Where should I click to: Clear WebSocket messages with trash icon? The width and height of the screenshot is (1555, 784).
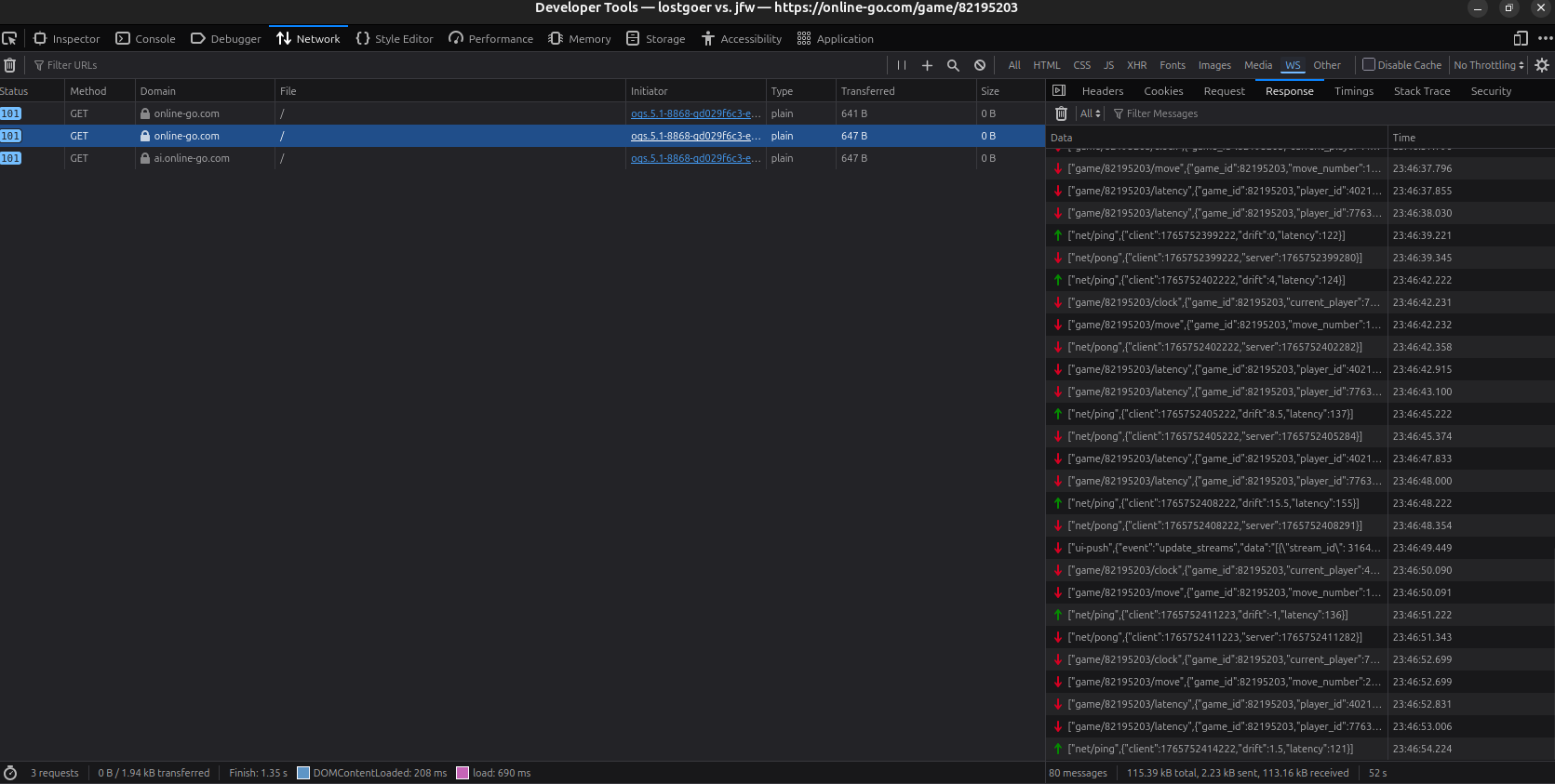(1061, 113)
